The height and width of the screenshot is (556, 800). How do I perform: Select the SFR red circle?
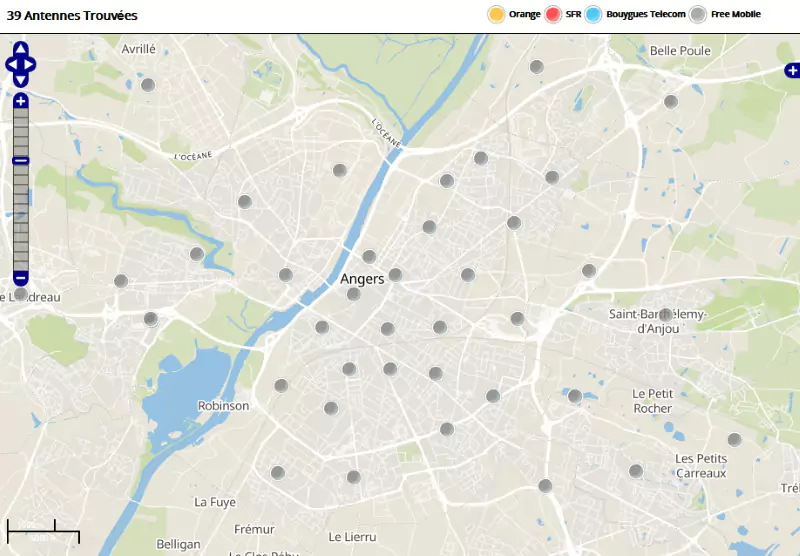point(553,14)
